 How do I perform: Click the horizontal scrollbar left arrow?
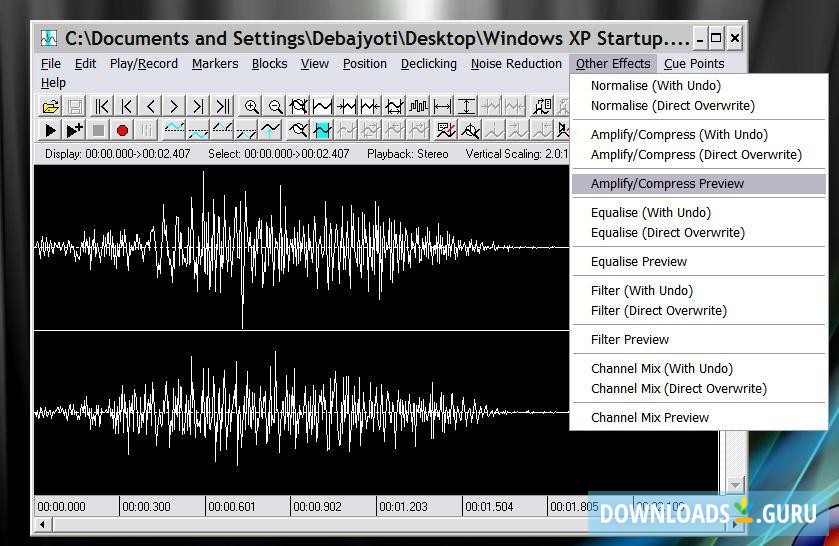(43, 525)
